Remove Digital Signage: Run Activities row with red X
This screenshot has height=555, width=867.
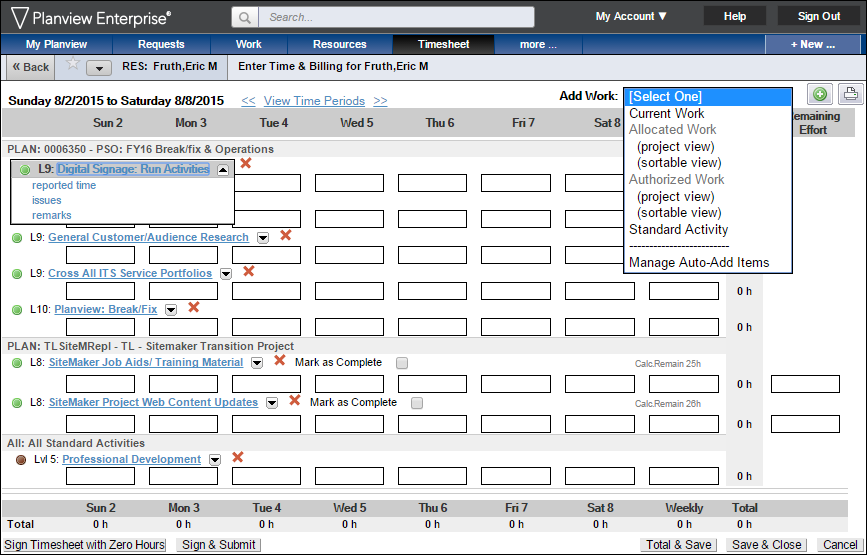(x=246, y=163)
